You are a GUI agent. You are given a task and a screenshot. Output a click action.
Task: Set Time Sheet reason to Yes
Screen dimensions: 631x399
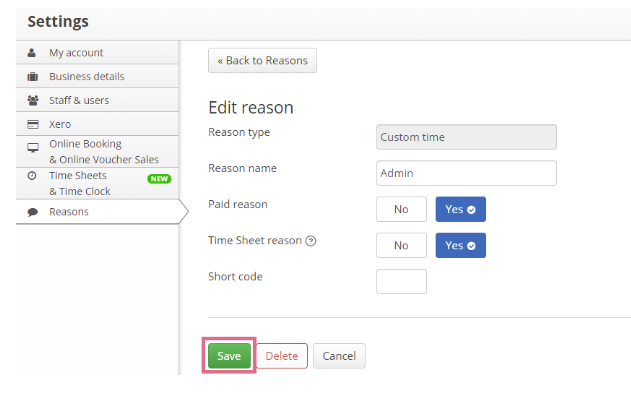coord(460,245)
